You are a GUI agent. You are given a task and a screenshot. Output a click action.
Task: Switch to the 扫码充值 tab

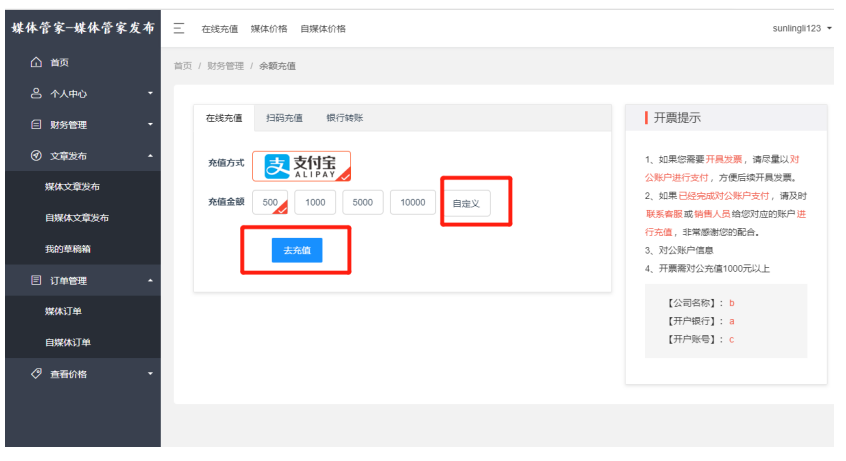tap(284, 118)
